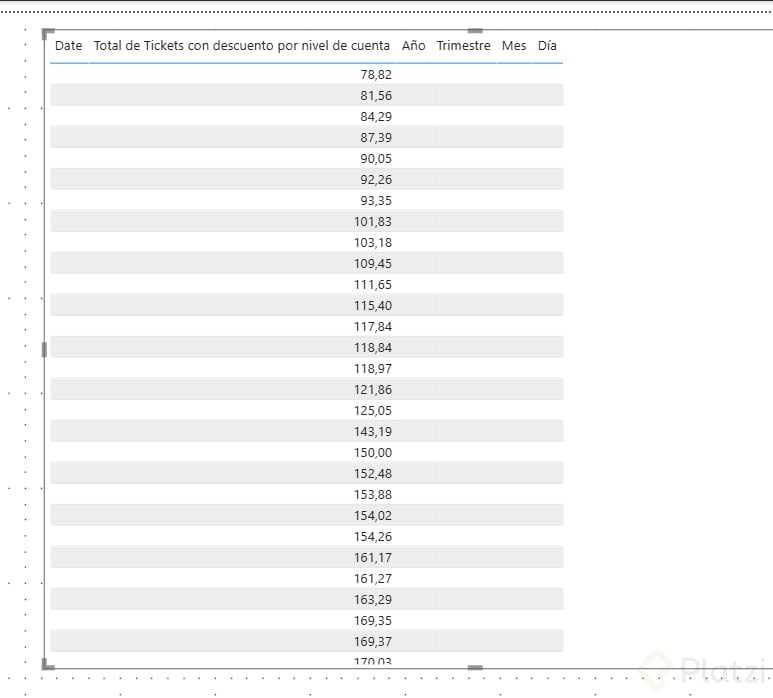Click the 161,27 value
The height and width of the screenshot is (698, 773).
(x=373, y=579)
